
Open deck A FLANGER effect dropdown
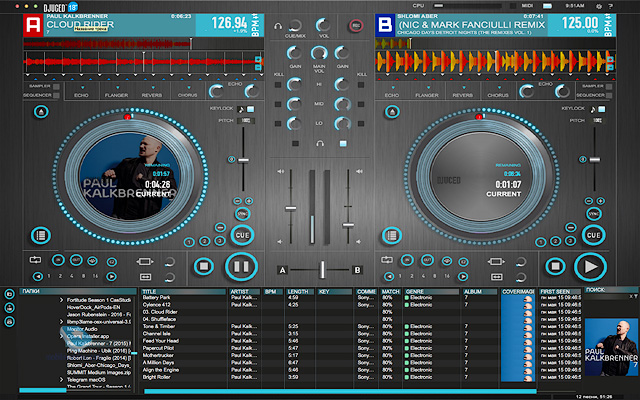point(118,87)
